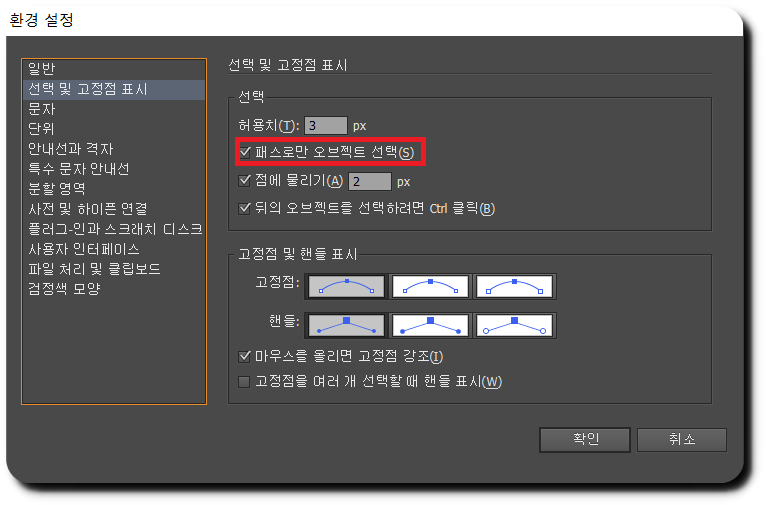The image size is (766, 505).
Task: Select the medium anchor point display style
Action: [430, 286]
